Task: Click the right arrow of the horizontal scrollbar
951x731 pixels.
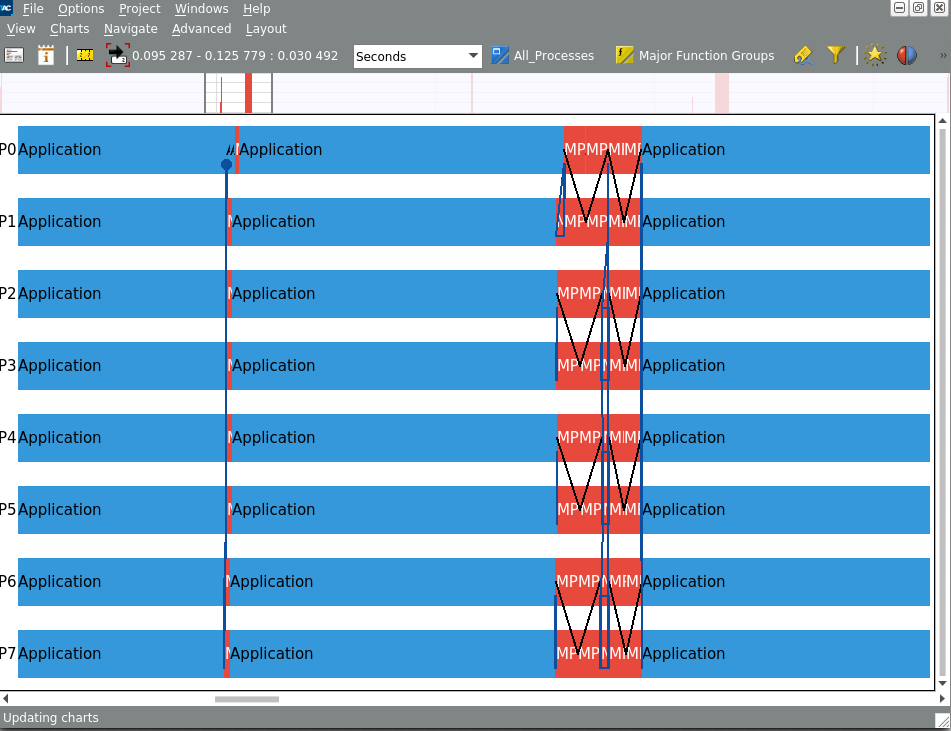Action: [942, 699]
